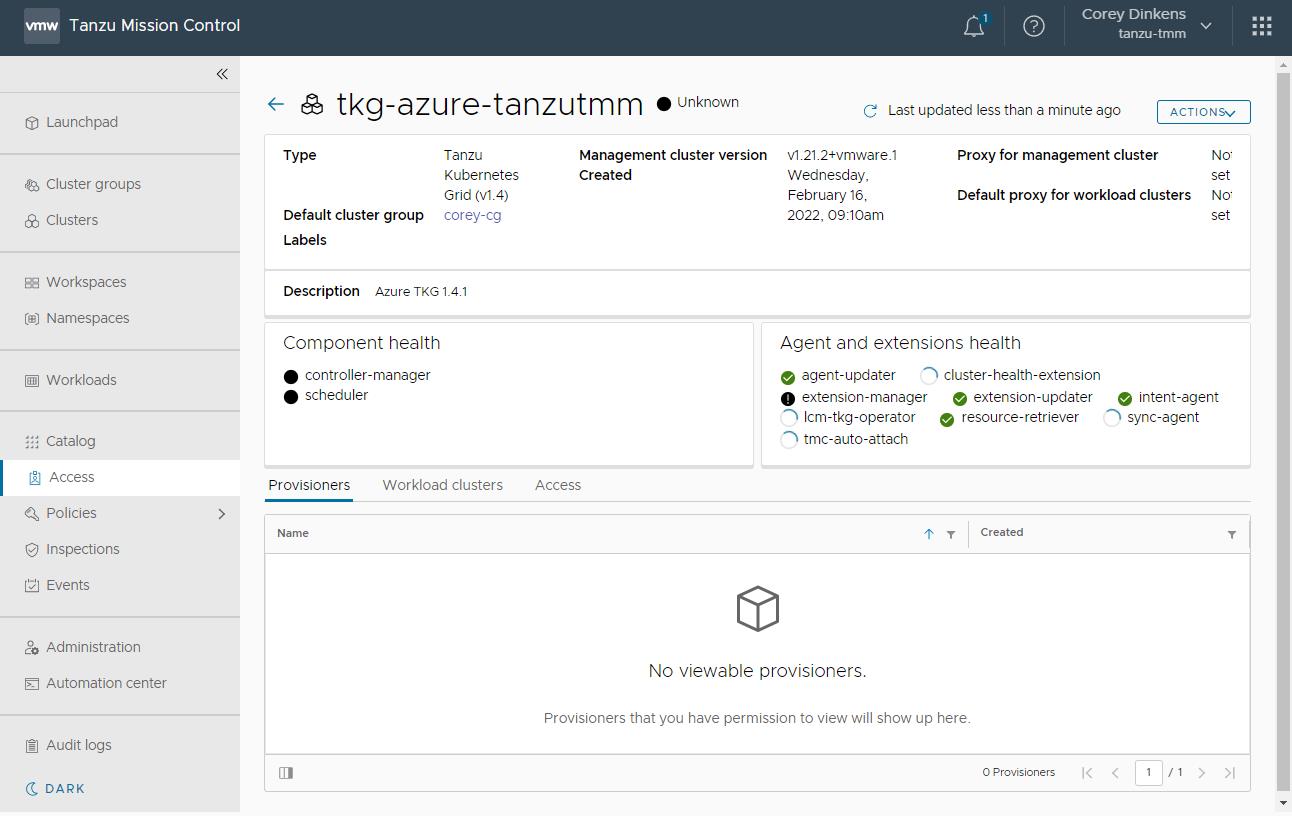Click the VMware logo icon
The image size is (1292, 816).
(x=41, y=26)
